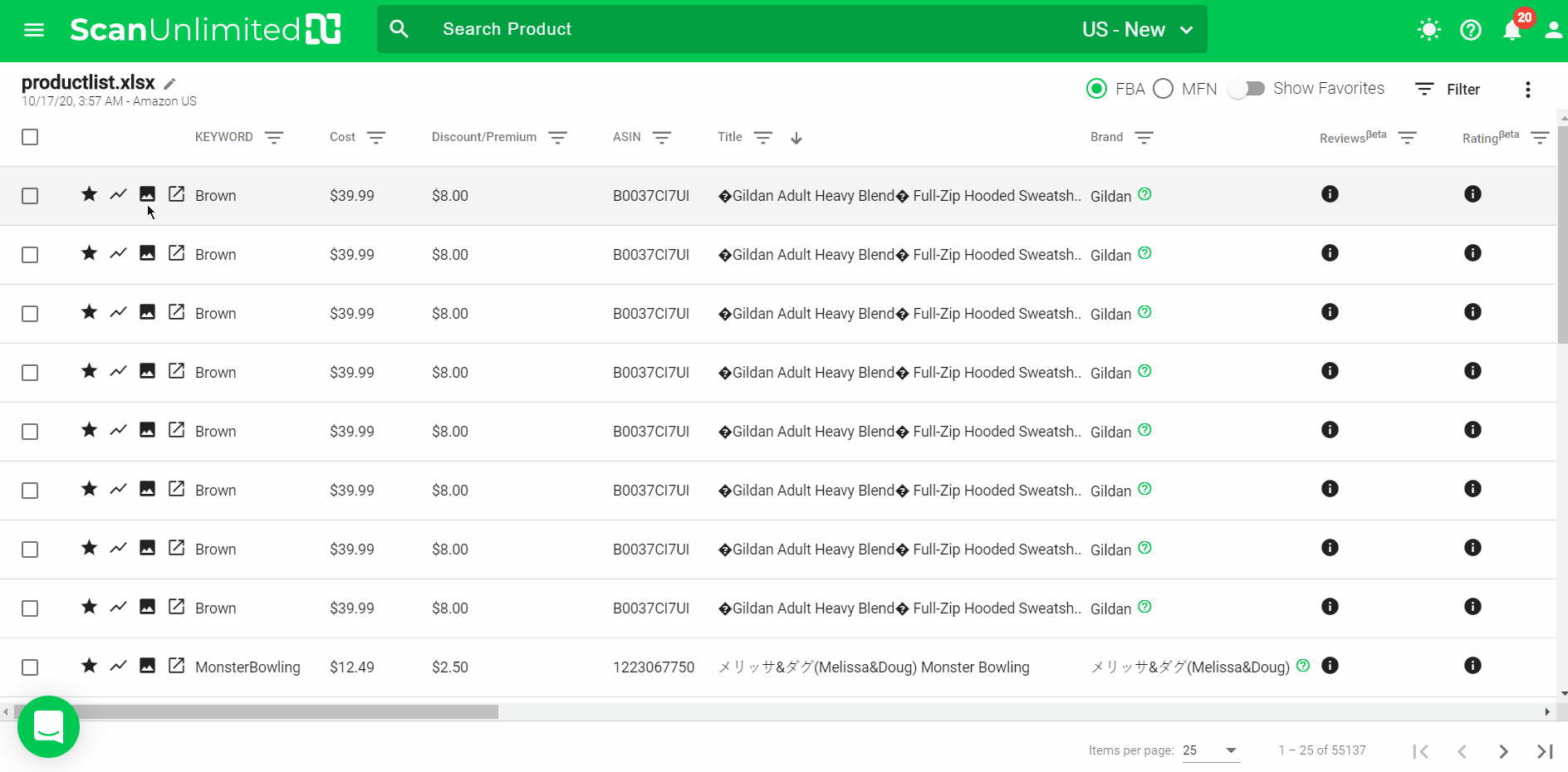This screenshot has height=772, width=1568.
Task: Enable the Show Favorites toggle
Action: point(1246,89)
